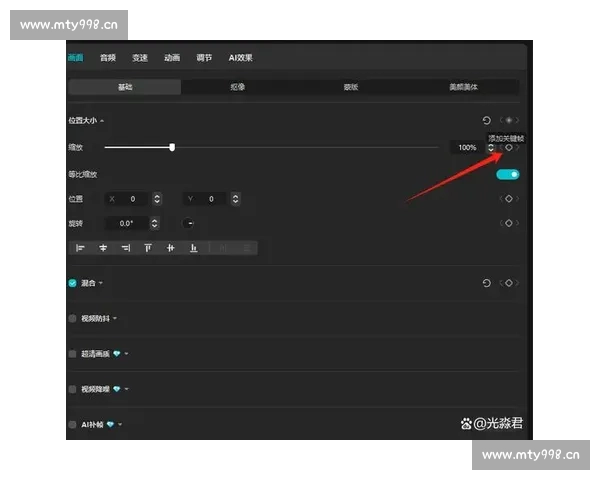This screenshot has height=480, width=600.
Task: Expand the 视频降噪 section arrow
Action: tap(127, 389)
